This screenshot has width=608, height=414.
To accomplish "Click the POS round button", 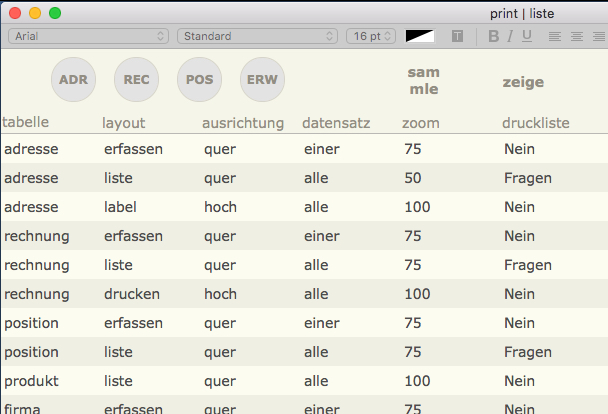I will pos(199,80).
